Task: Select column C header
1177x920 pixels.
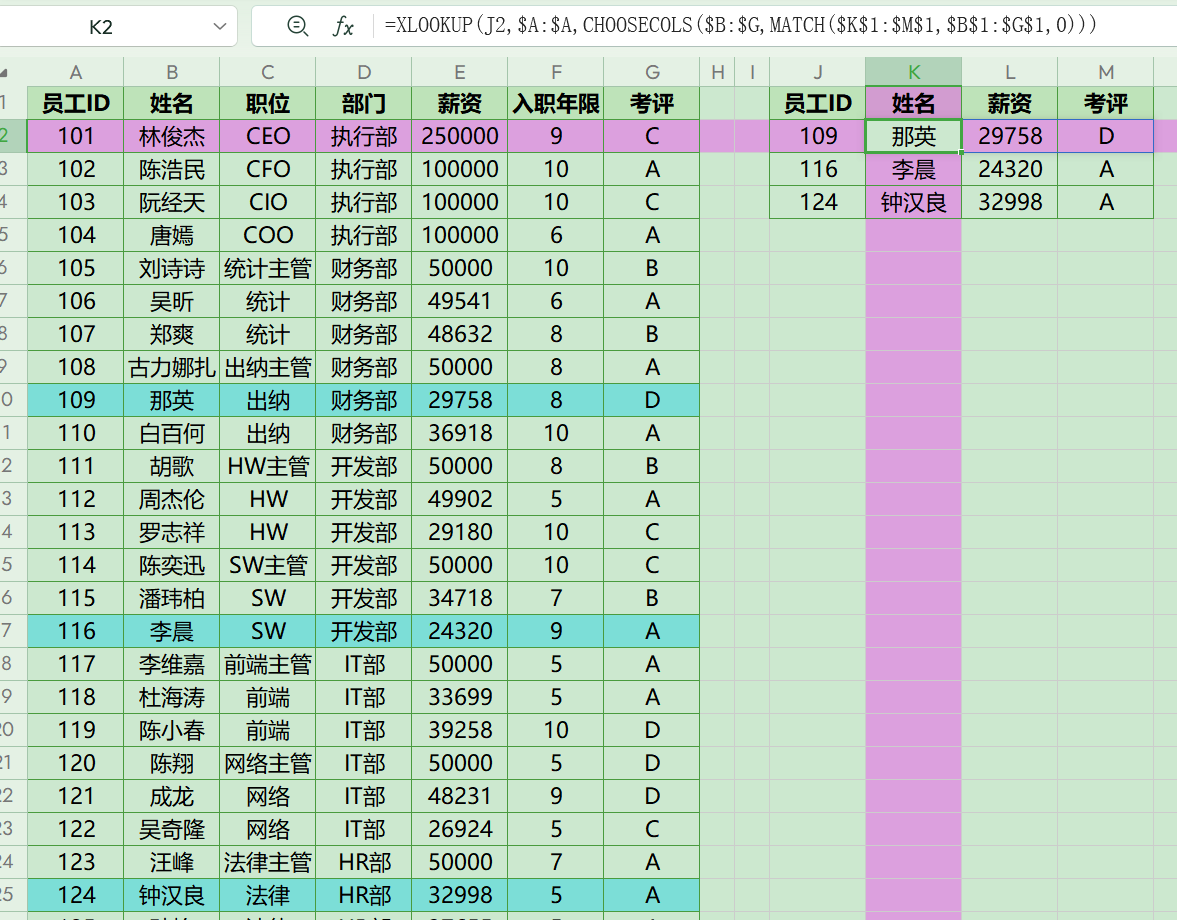Action: pyautogui.click(x=268, y=73)
